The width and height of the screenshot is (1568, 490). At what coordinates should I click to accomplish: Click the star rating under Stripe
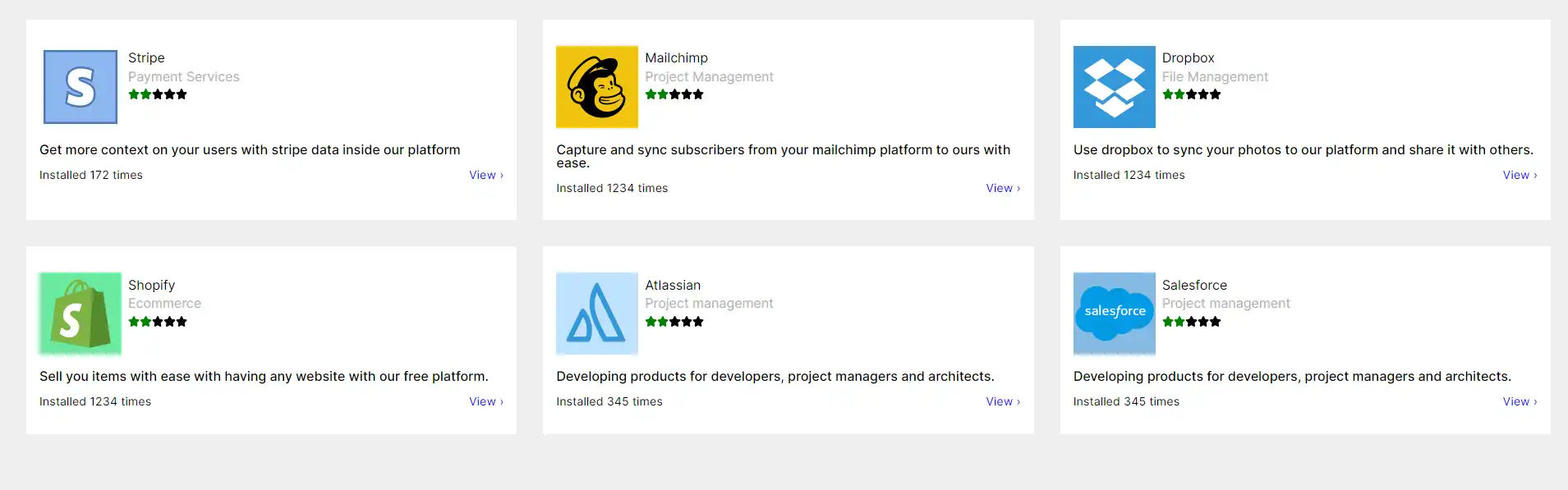click(158, 94)
